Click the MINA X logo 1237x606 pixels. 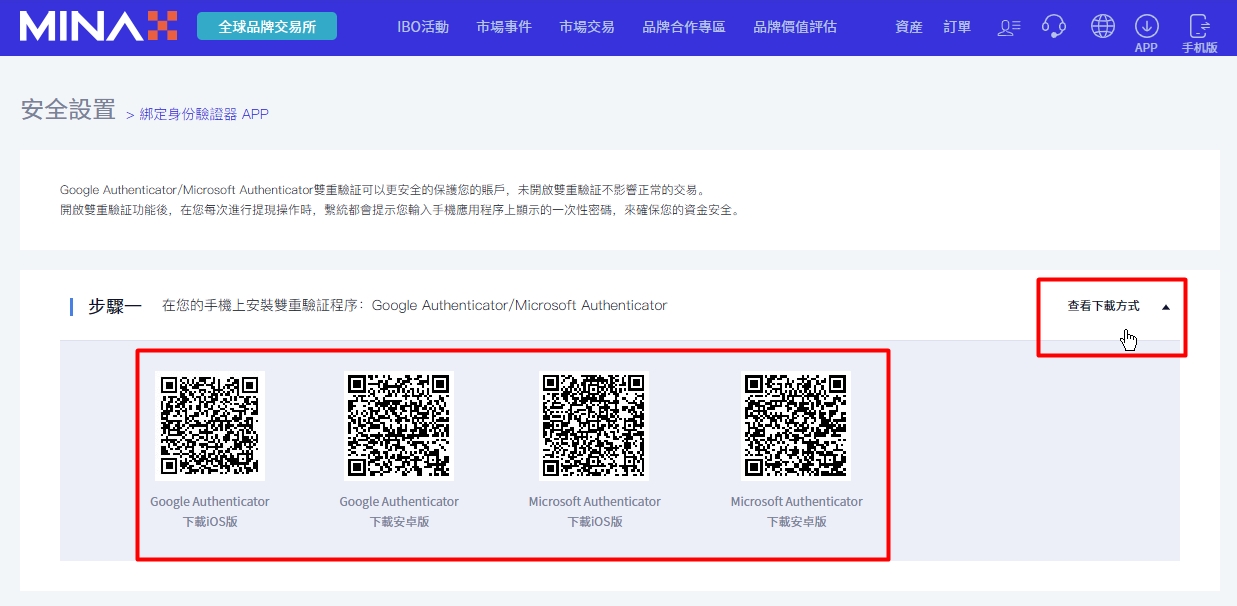coord(98,26)
